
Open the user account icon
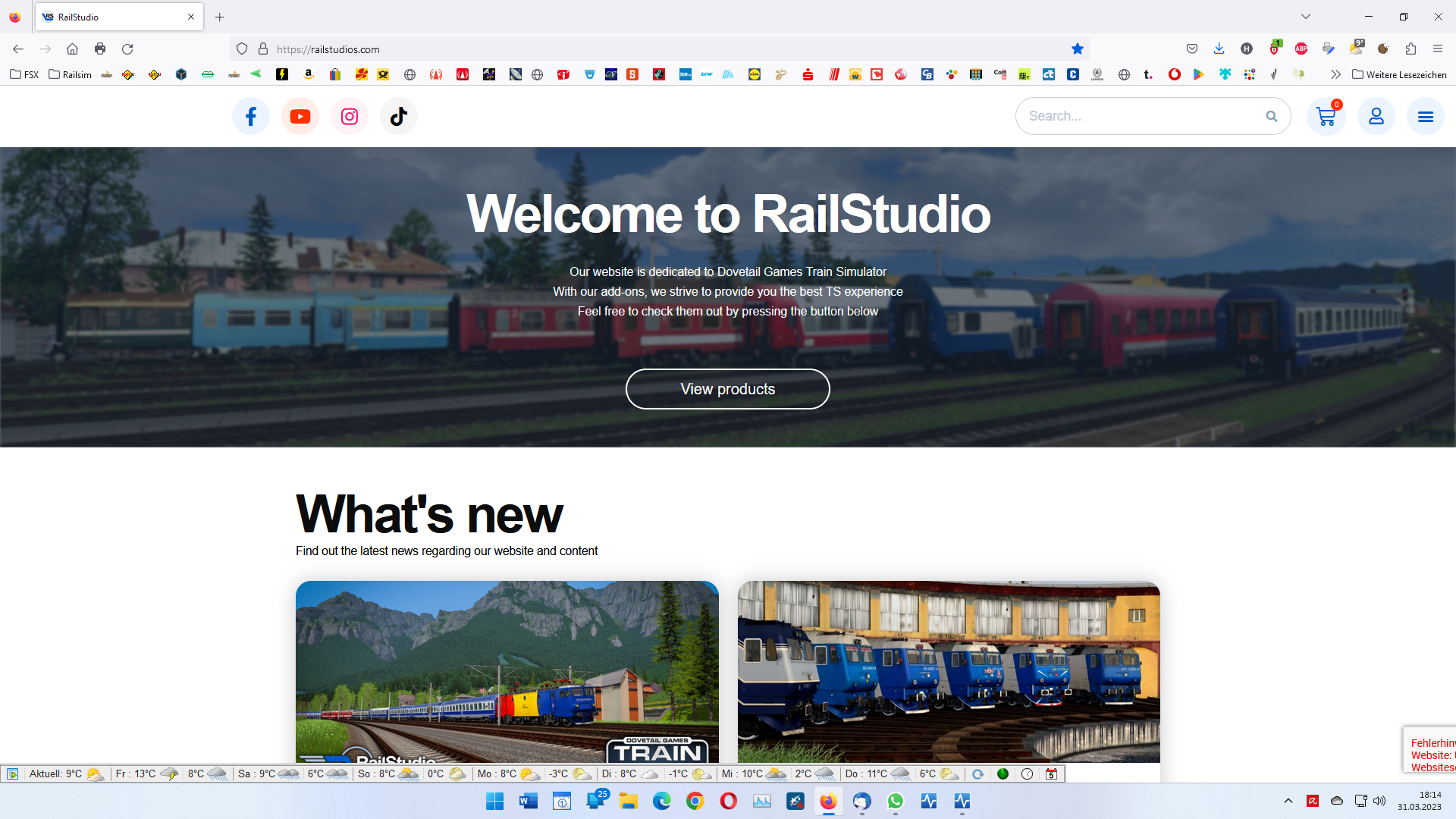pos(1376,116)
